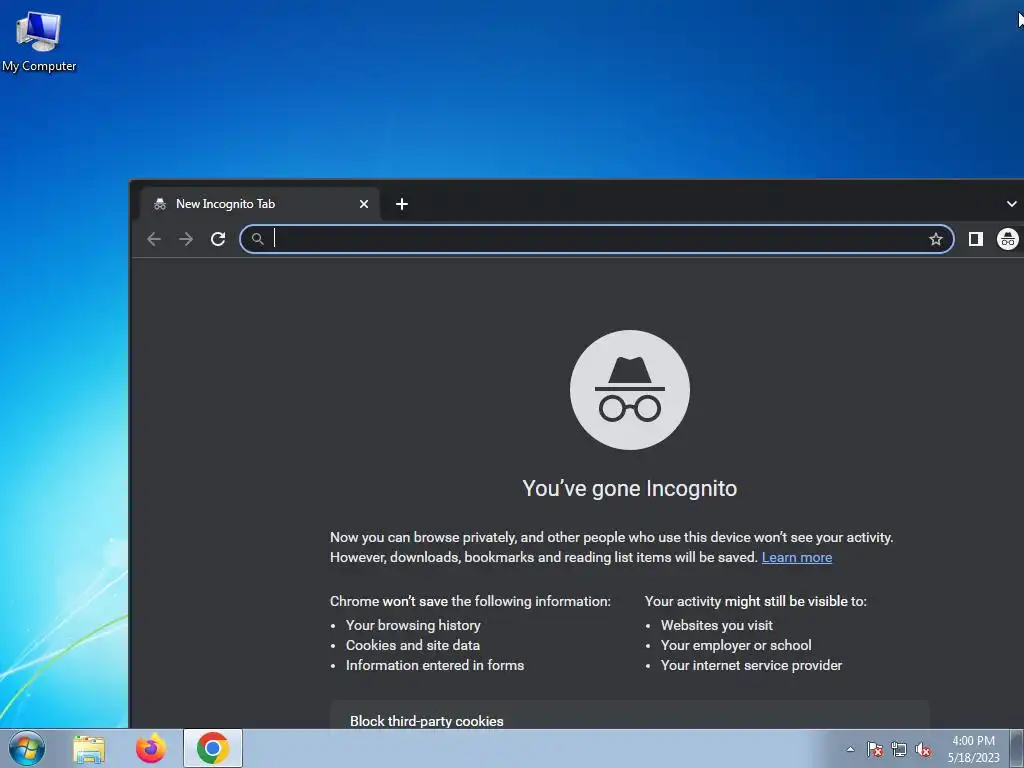The height and width of the screenshot is (768, 1024).
Task: Bookmark this tab with the star icon
Action: pyautogui.click(x=936, y=239)
